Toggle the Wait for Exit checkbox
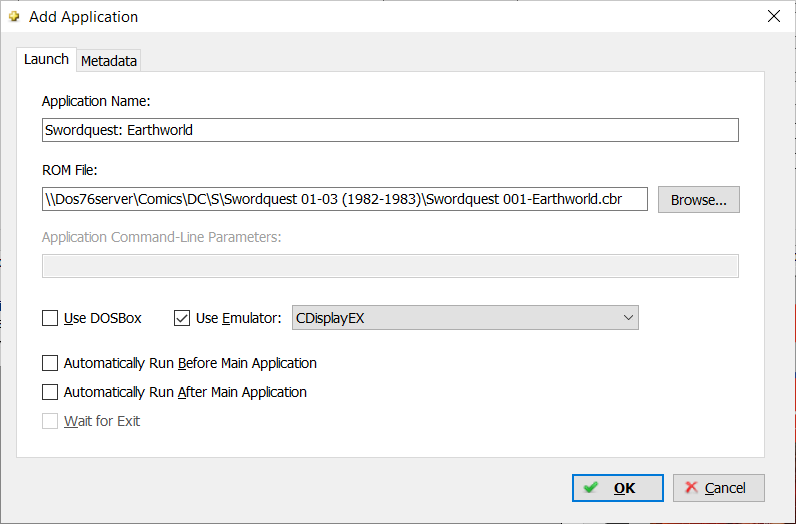796x524 pixels. 50,421
